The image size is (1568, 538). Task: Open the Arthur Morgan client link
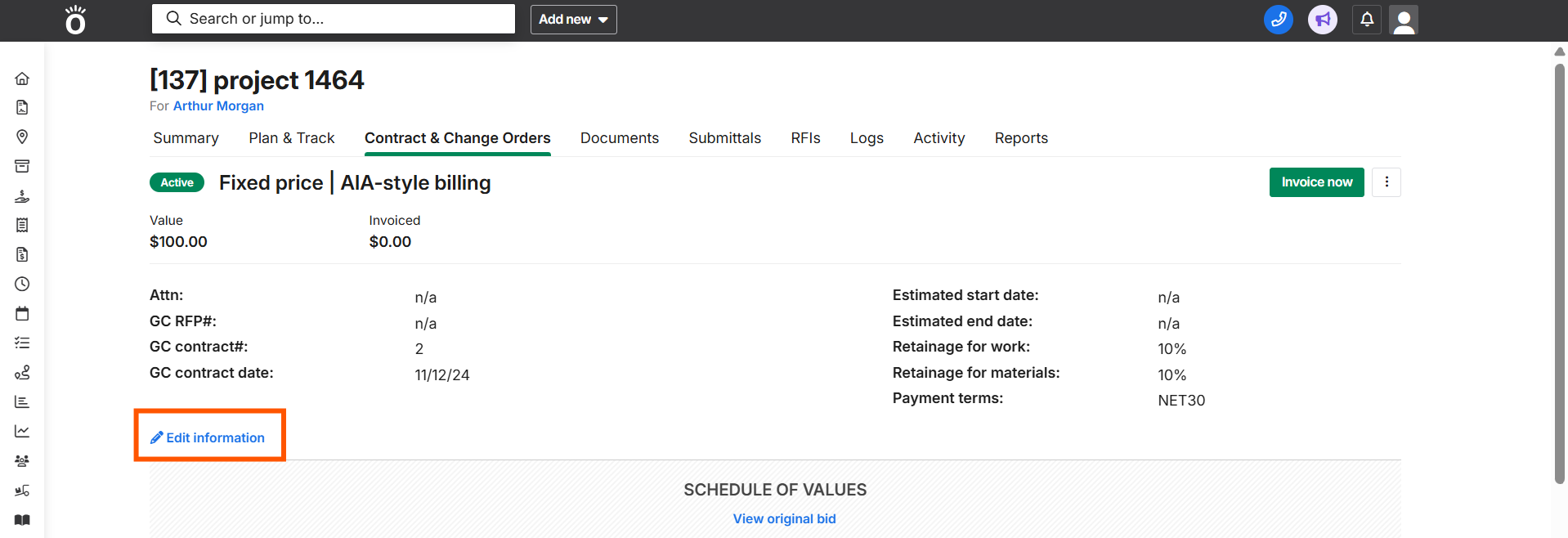[x=218, y=106]
